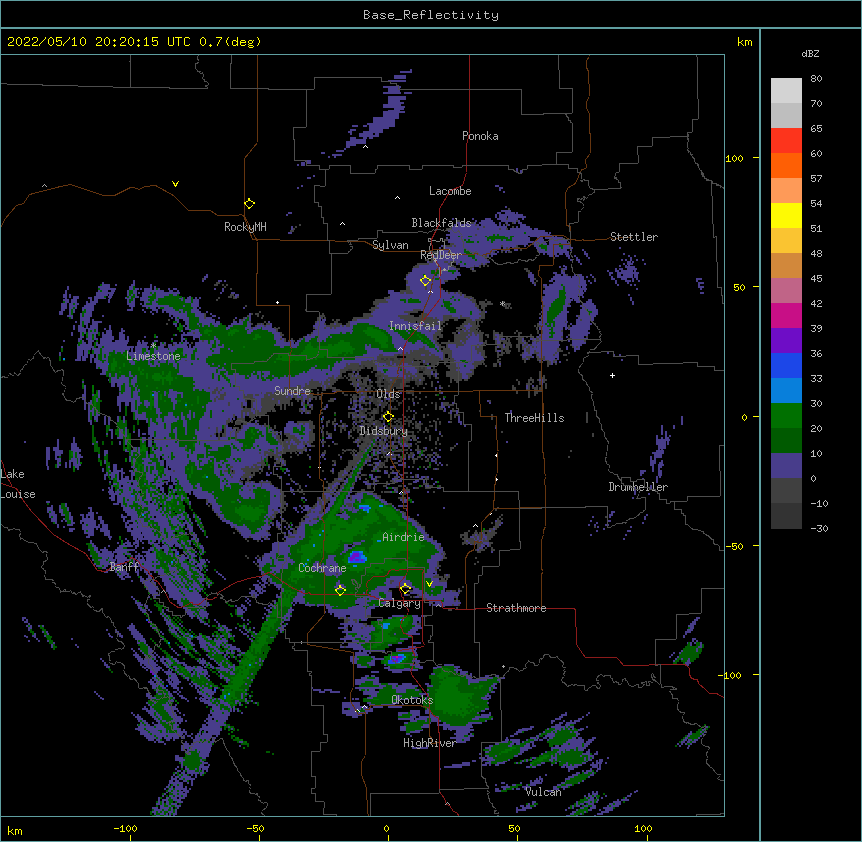Pick the magenta 42-39 dBZ legend swatch
The height and width of the screenshot is (842, 862).
786,315
